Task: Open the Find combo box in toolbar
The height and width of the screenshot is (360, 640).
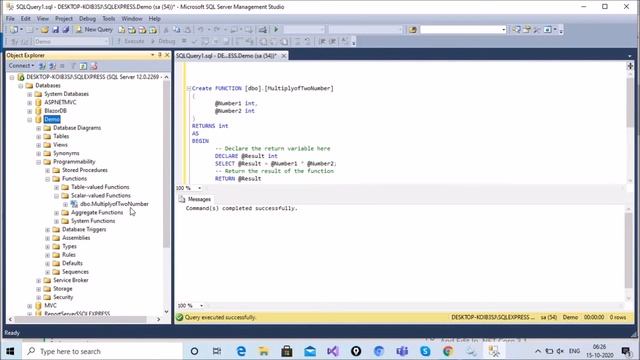Action: [463, 29]
